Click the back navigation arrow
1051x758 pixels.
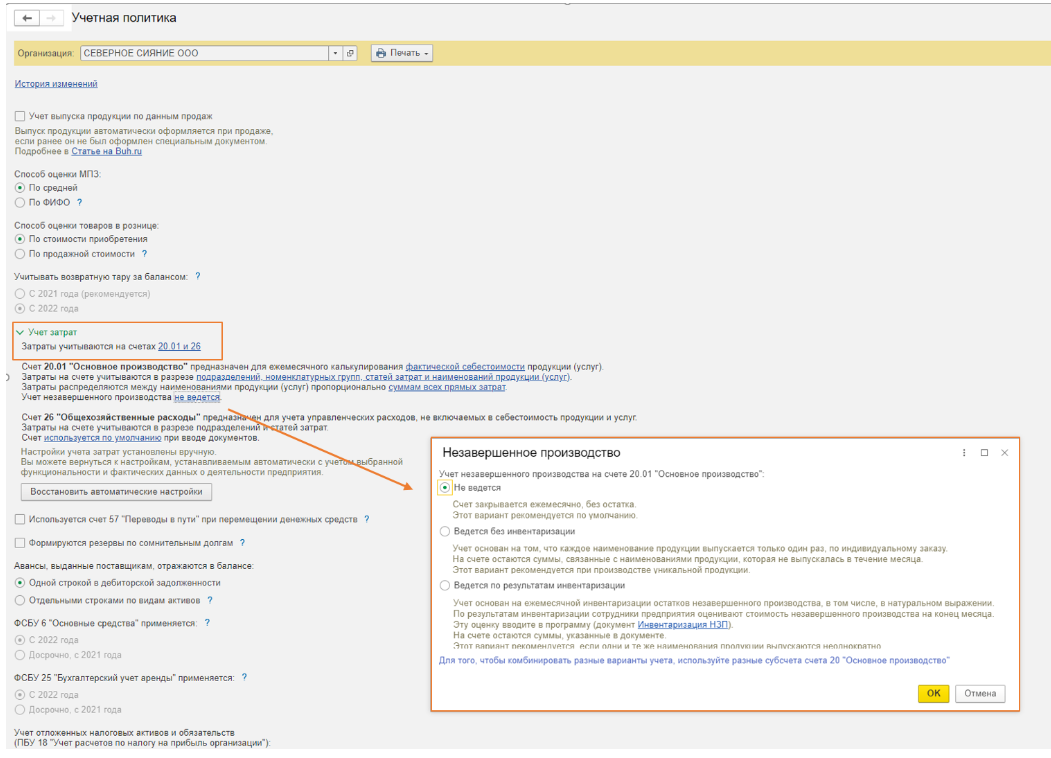point(27,19)
